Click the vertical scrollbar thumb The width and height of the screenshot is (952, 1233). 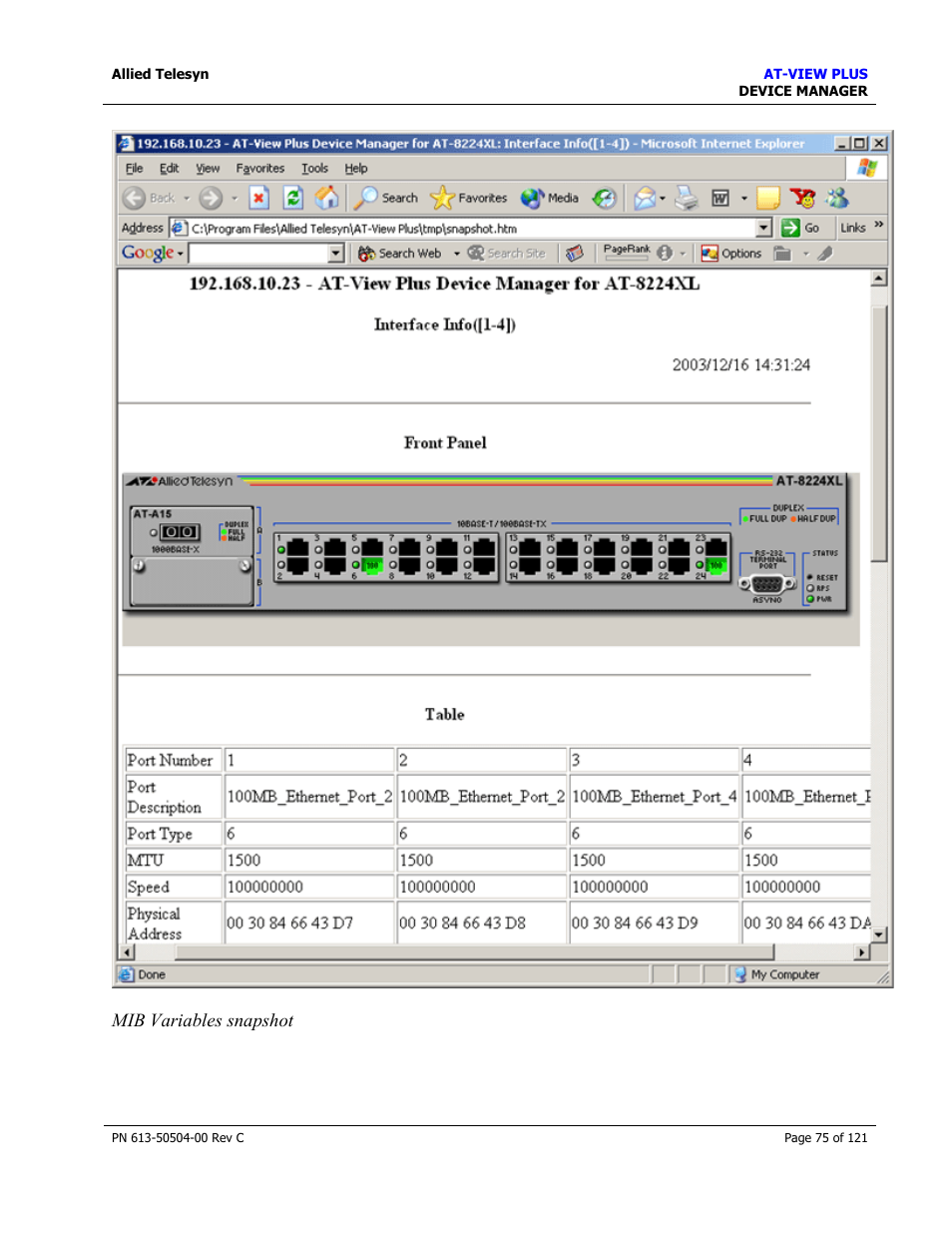click(879, 433)
